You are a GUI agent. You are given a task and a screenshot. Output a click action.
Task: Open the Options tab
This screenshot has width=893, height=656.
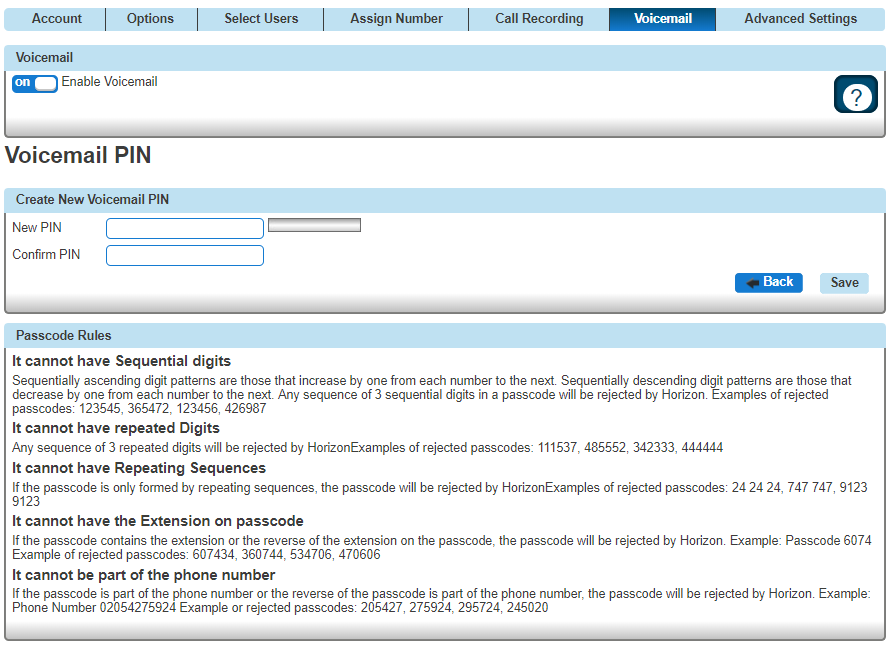(x=150, y=19)
